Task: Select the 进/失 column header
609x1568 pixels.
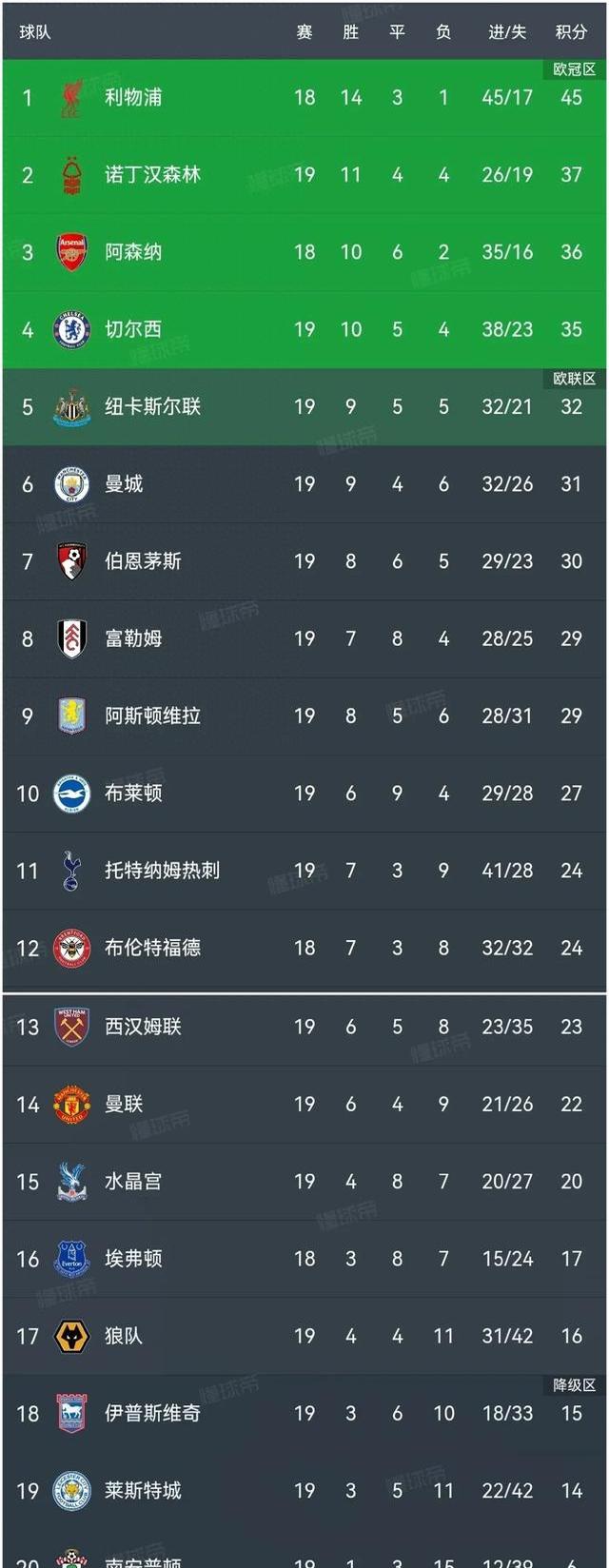Action: click(507, 32)
